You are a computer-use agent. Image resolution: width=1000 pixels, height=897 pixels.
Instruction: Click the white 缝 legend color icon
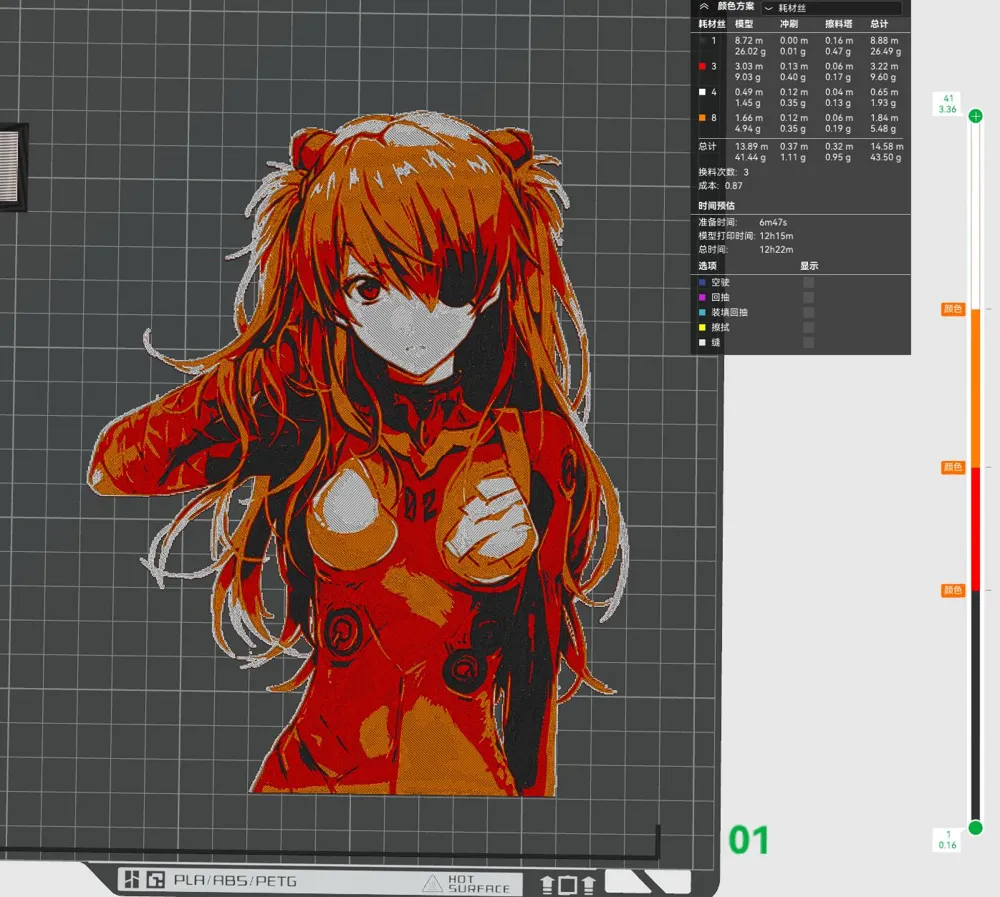pos(702,343)
